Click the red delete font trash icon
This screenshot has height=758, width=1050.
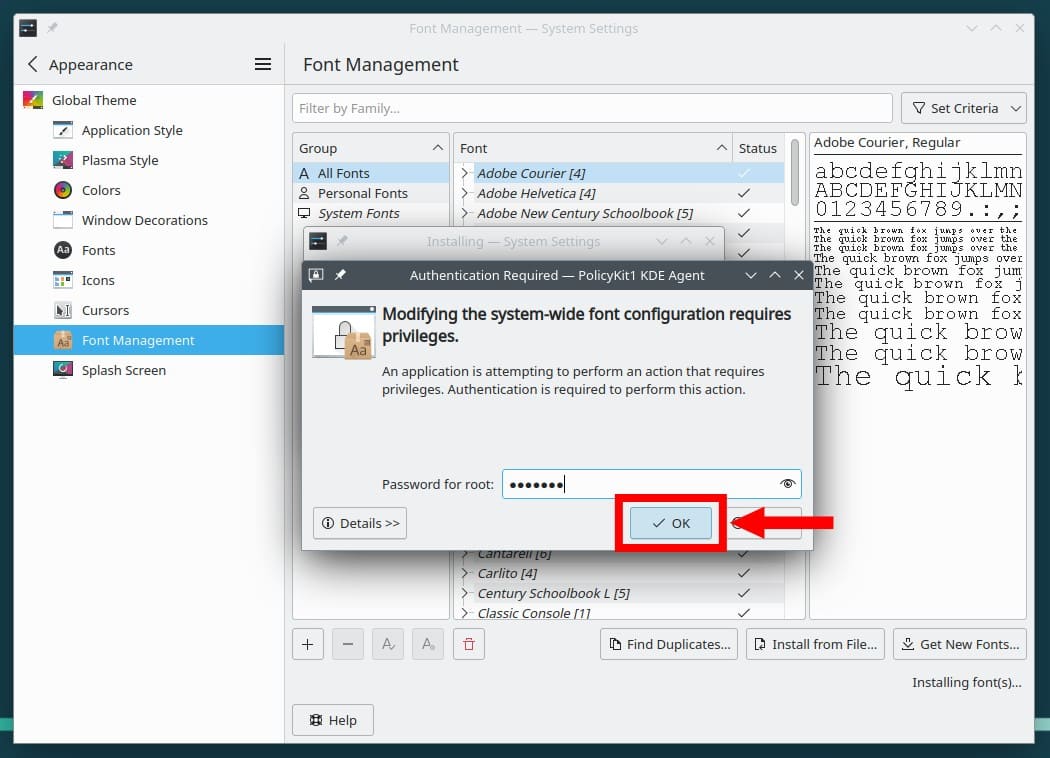click(x=468, y=644)
